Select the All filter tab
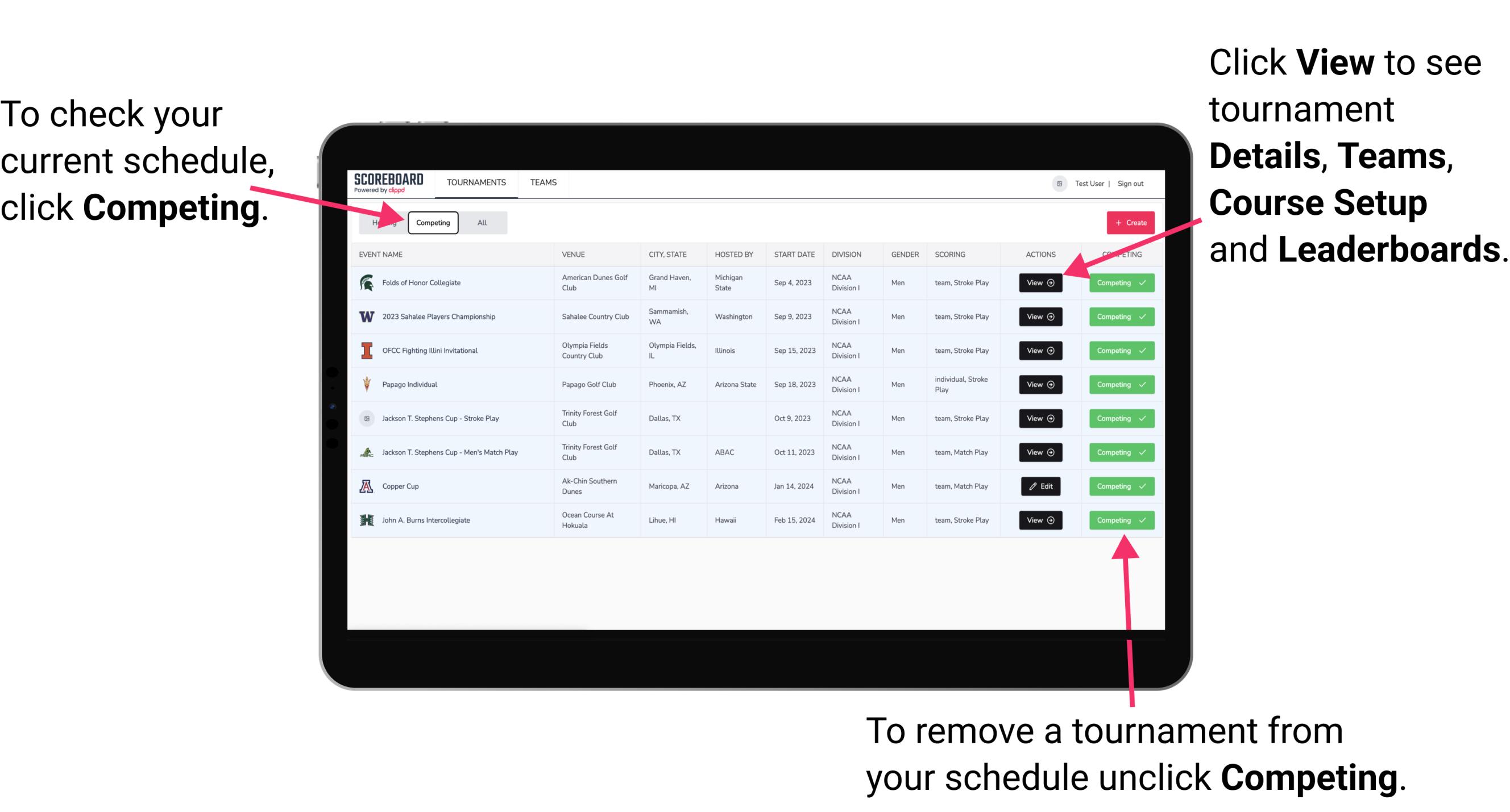 pyautogui.click(x=480, y=222)
